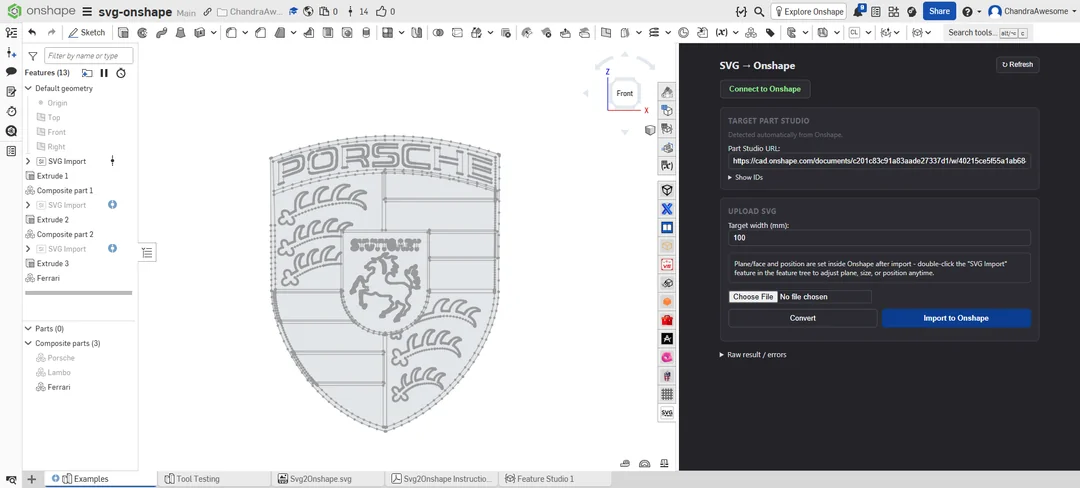Screen dimensions: 1080x488
Task: Select Composite part 2 feature
Action: tap(65, 234)
